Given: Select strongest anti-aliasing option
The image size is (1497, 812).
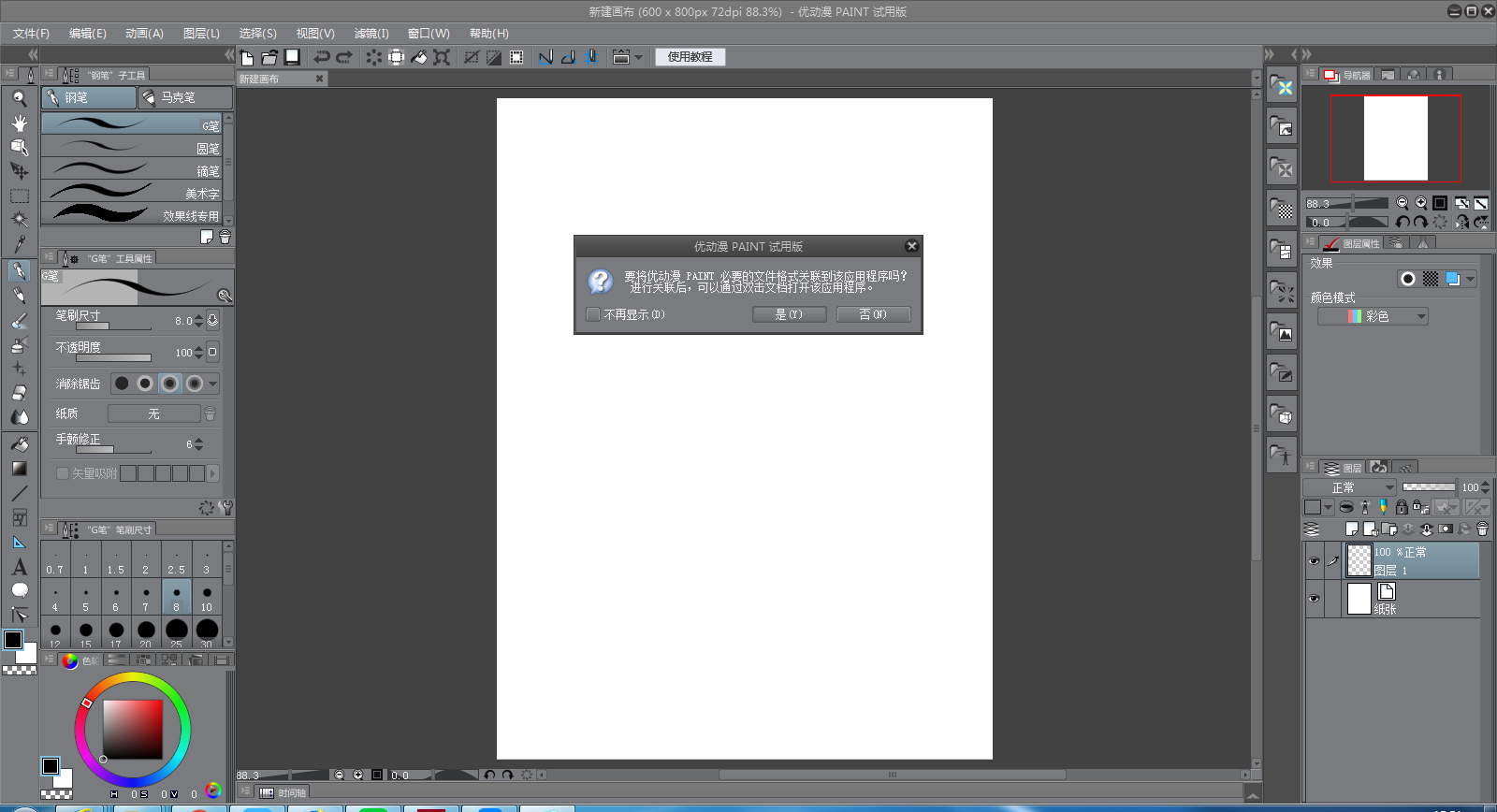Looking at the screenshot, I should (x=194, y=384).
